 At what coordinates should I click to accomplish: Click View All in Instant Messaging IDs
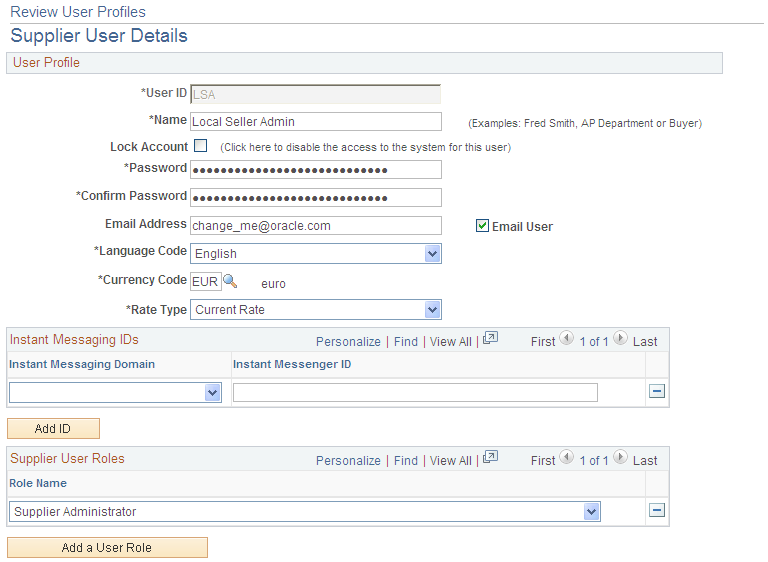pyautogui.click(x=451, y=342)
